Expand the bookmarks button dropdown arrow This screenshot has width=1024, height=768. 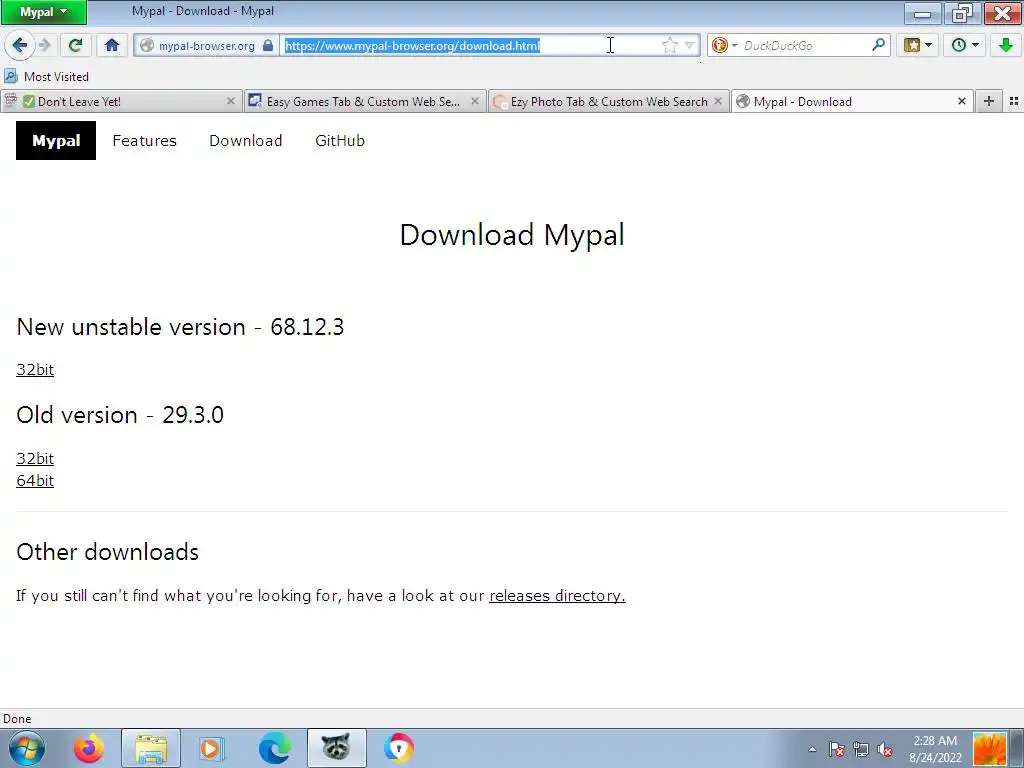929,46
